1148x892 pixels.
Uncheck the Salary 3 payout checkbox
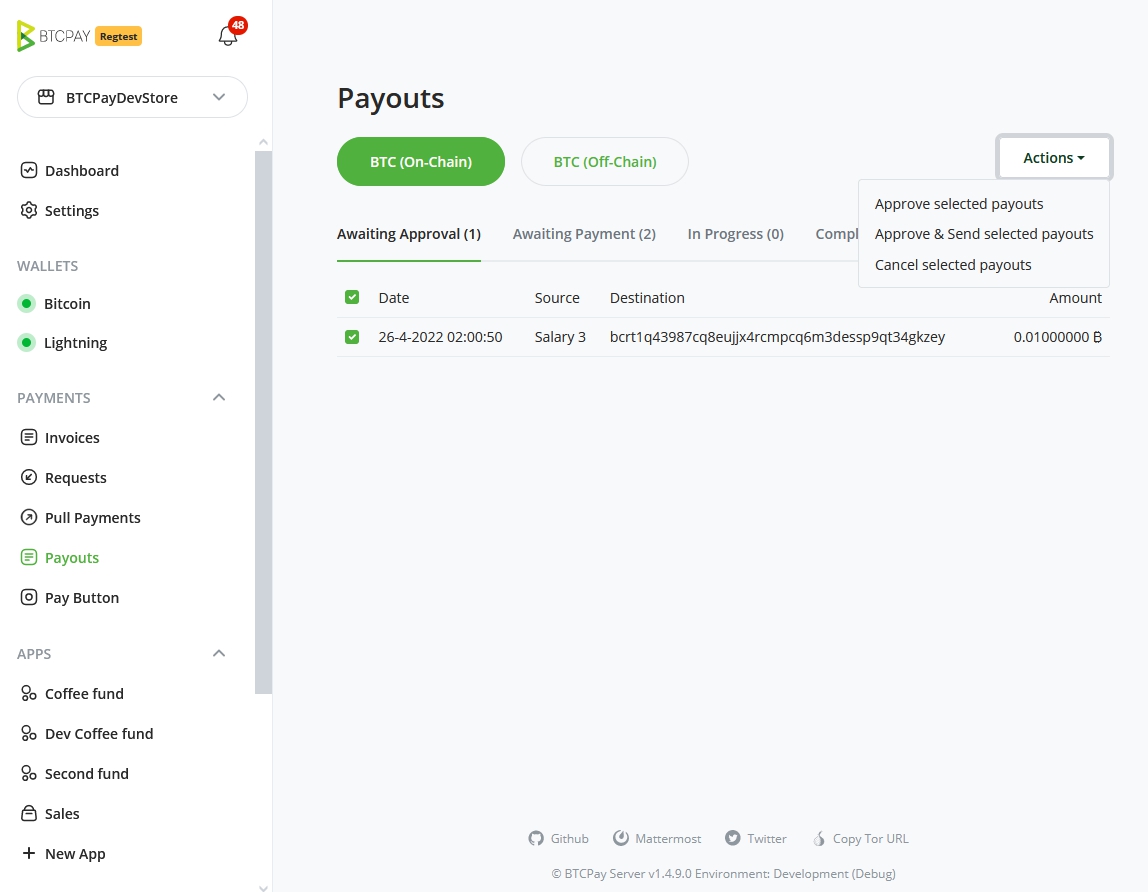[x=352, y=337]
